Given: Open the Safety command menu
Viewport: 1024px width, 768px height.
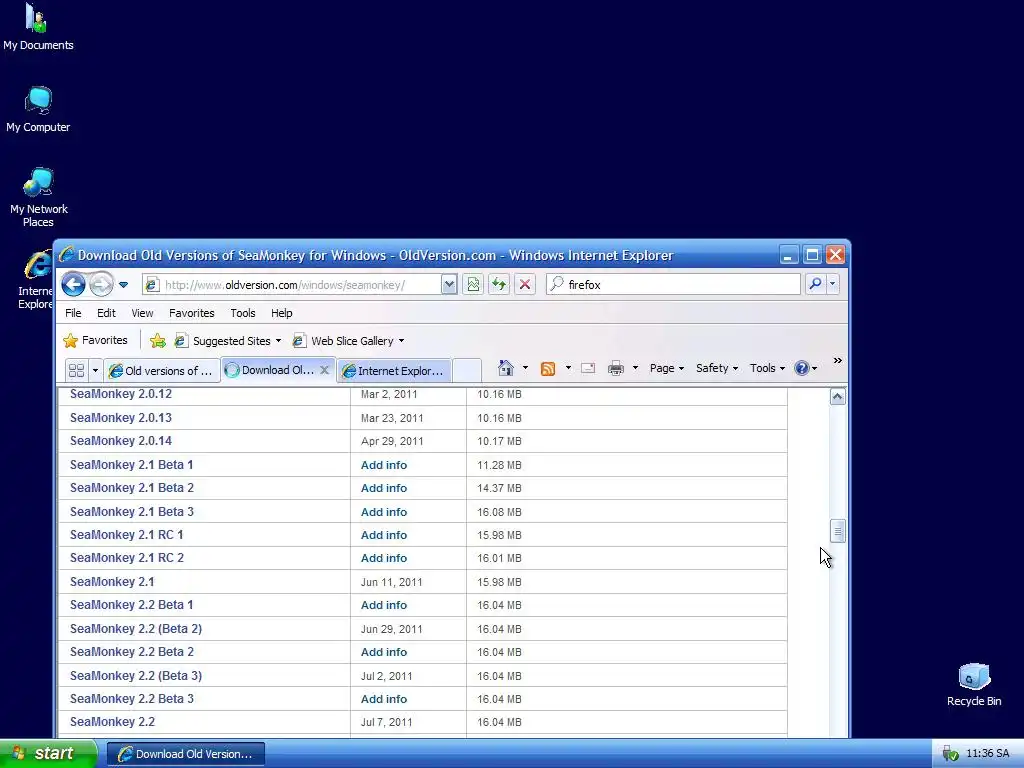Looking at the screenshot, I should click(x=716, y=368).
